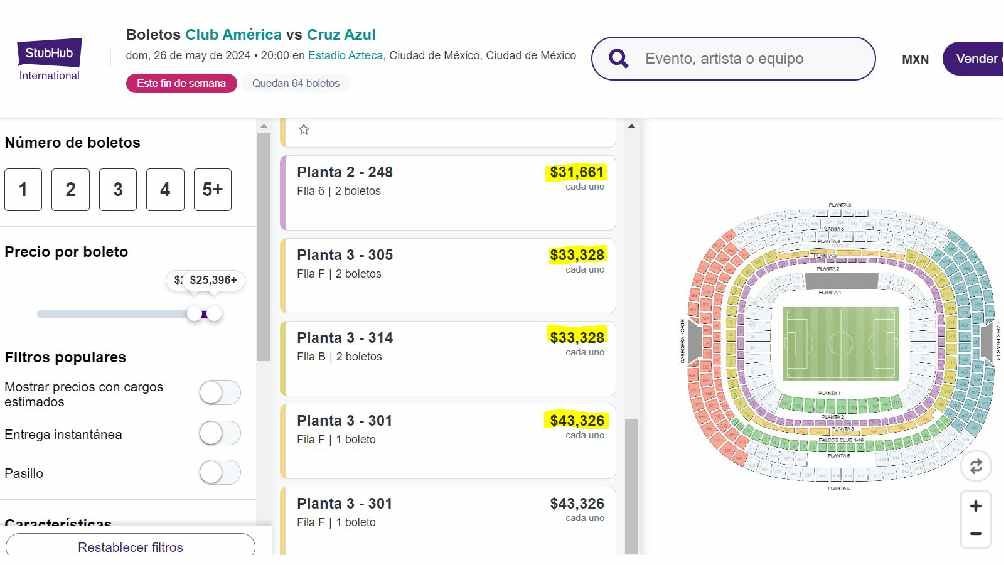Click the price per ticket slider handle
Viewport: 1004px width, 565px height.
point(205,314)
